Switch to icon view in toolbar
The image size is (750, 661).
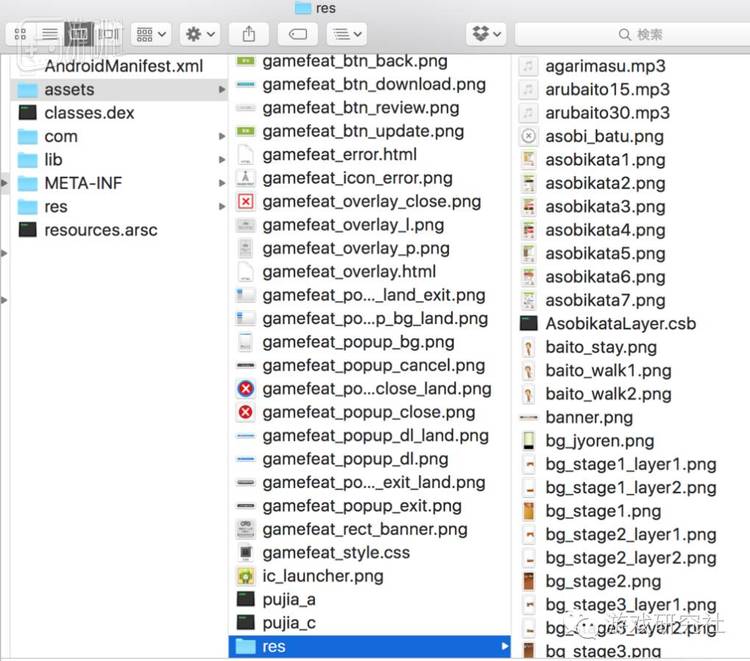coord(21,34)
